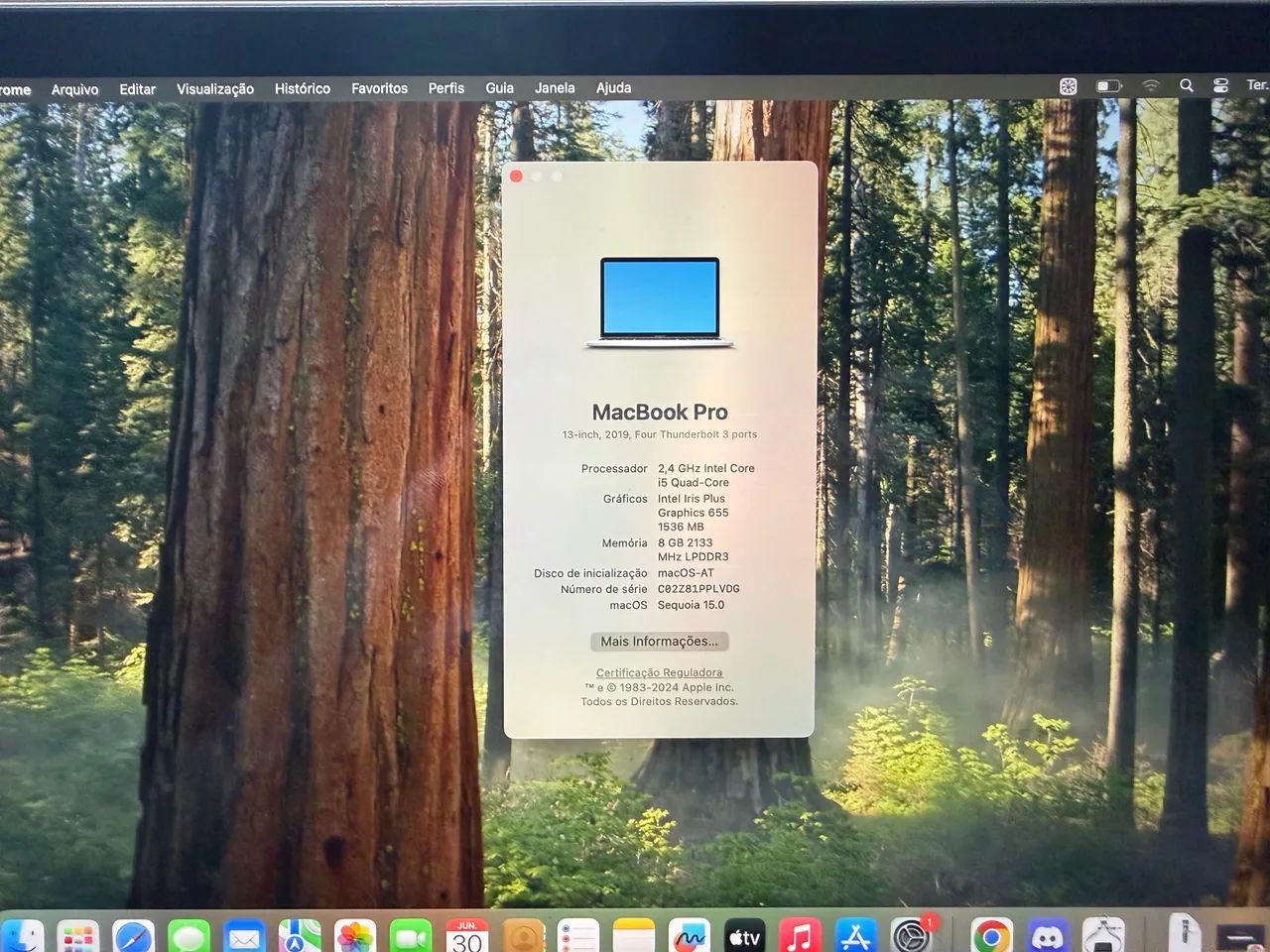Click the '2,4 GHz Intel Core' processor value
Image resolution: width=1270 pixels, height=952 pixels.
pos(706,468)
